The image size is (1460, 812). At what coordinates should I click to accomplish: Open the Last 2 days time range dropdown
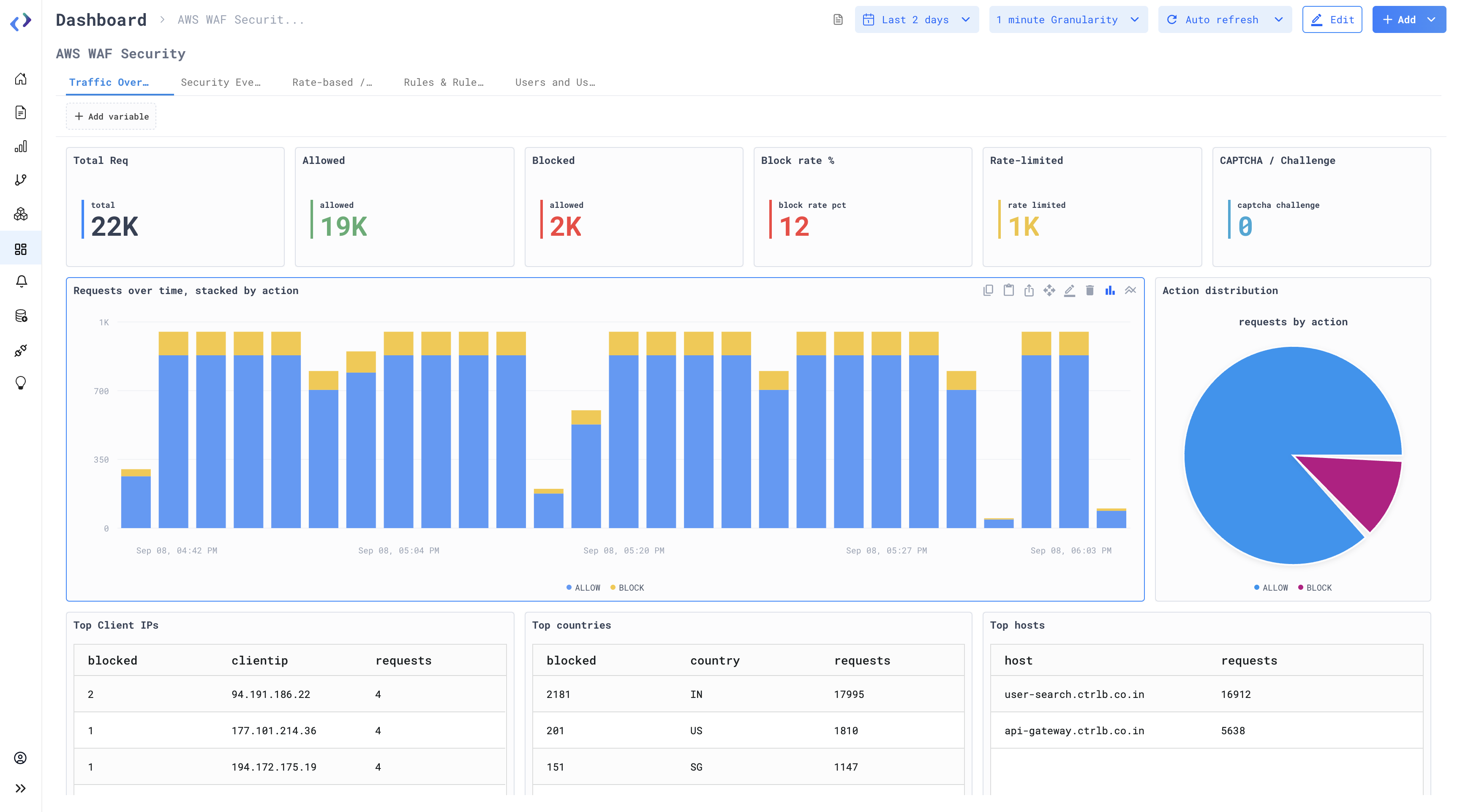coord(916,20)
